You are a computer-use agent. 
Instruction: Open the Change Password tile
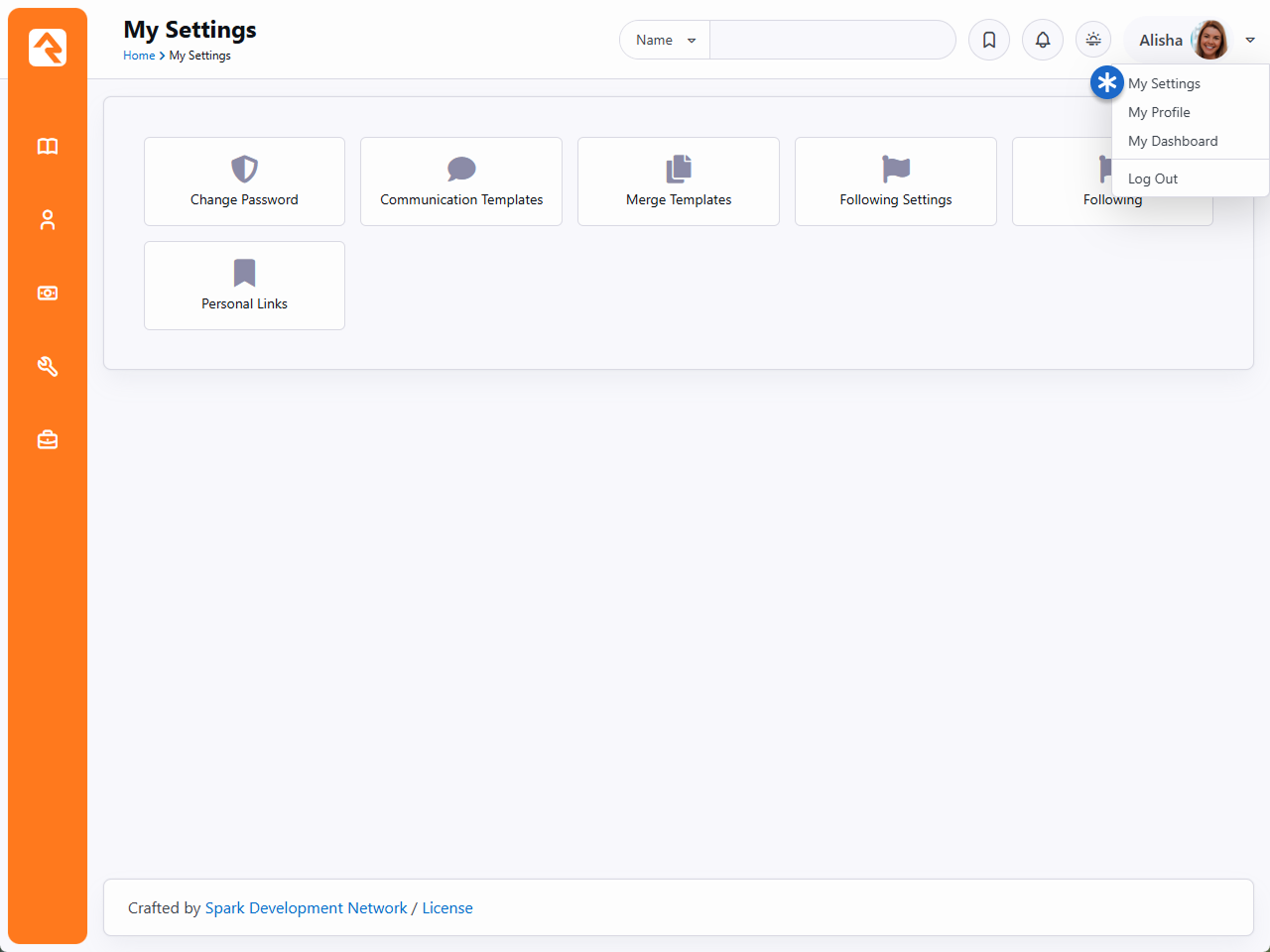point(244,181)
